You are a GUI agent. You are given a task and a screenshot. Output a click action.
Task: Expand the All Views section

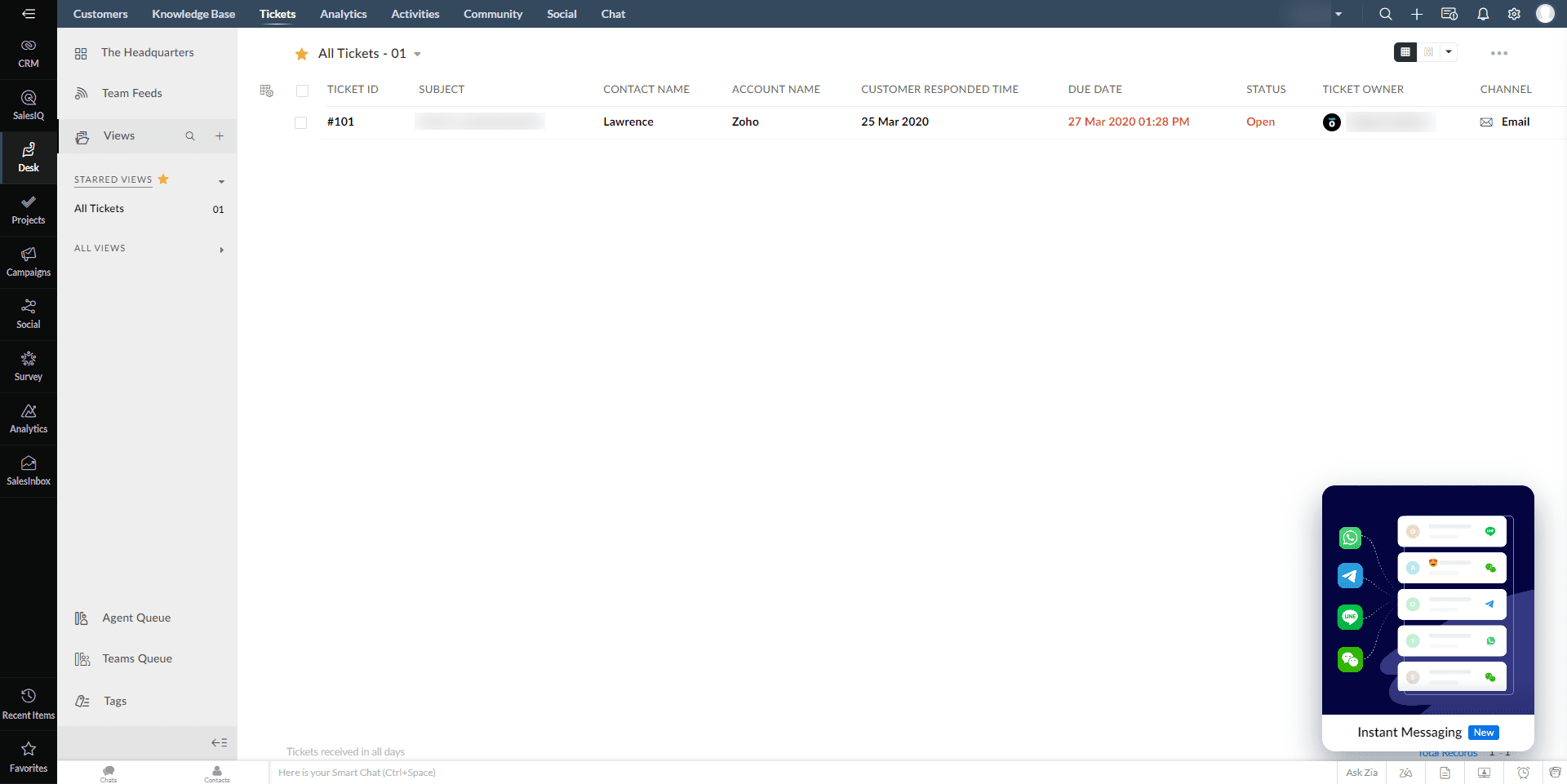click(x=221, y=250)
